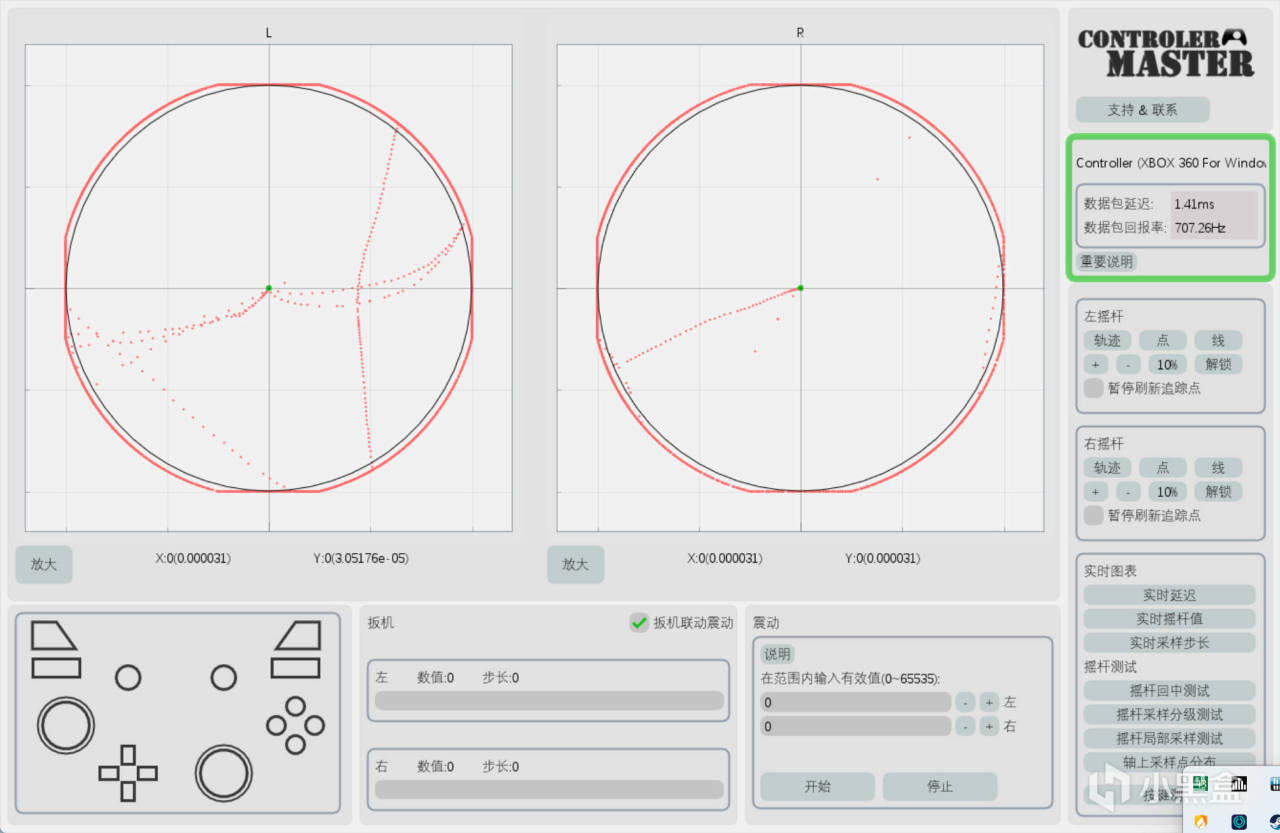1280x833 pixels.
Task: Start the 摇杆回中测试
Action: (1169, 690)
